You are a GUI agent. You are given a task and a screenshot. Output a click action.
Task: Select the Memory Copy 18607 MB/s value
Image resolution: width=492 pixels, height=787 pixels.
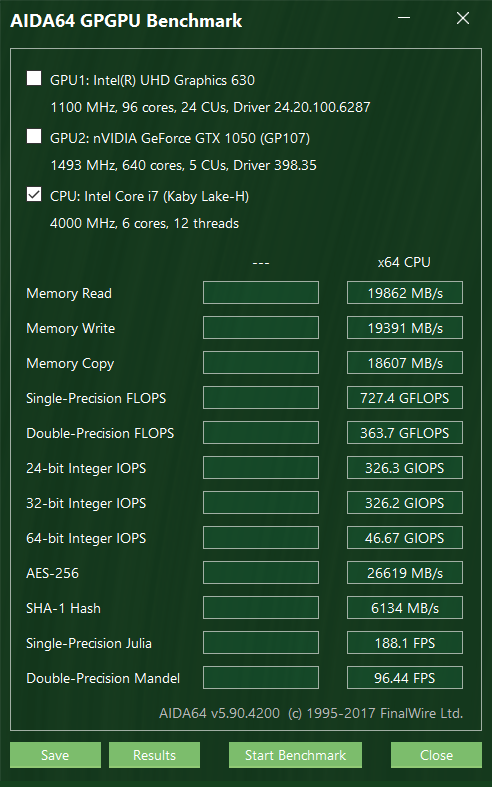coord(405,363)
